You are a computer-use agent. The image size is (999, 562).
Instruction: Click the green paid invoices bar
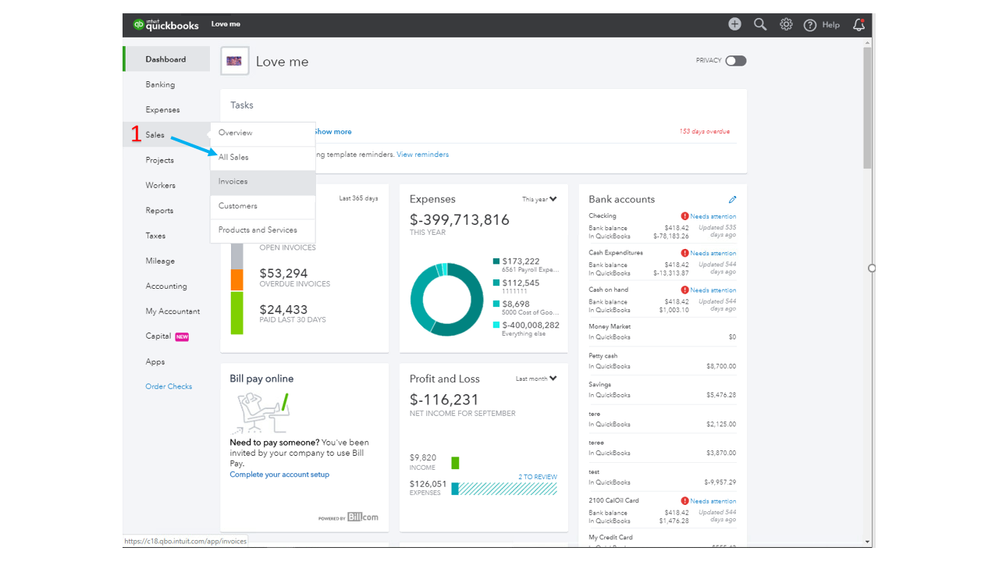(236, 313)
